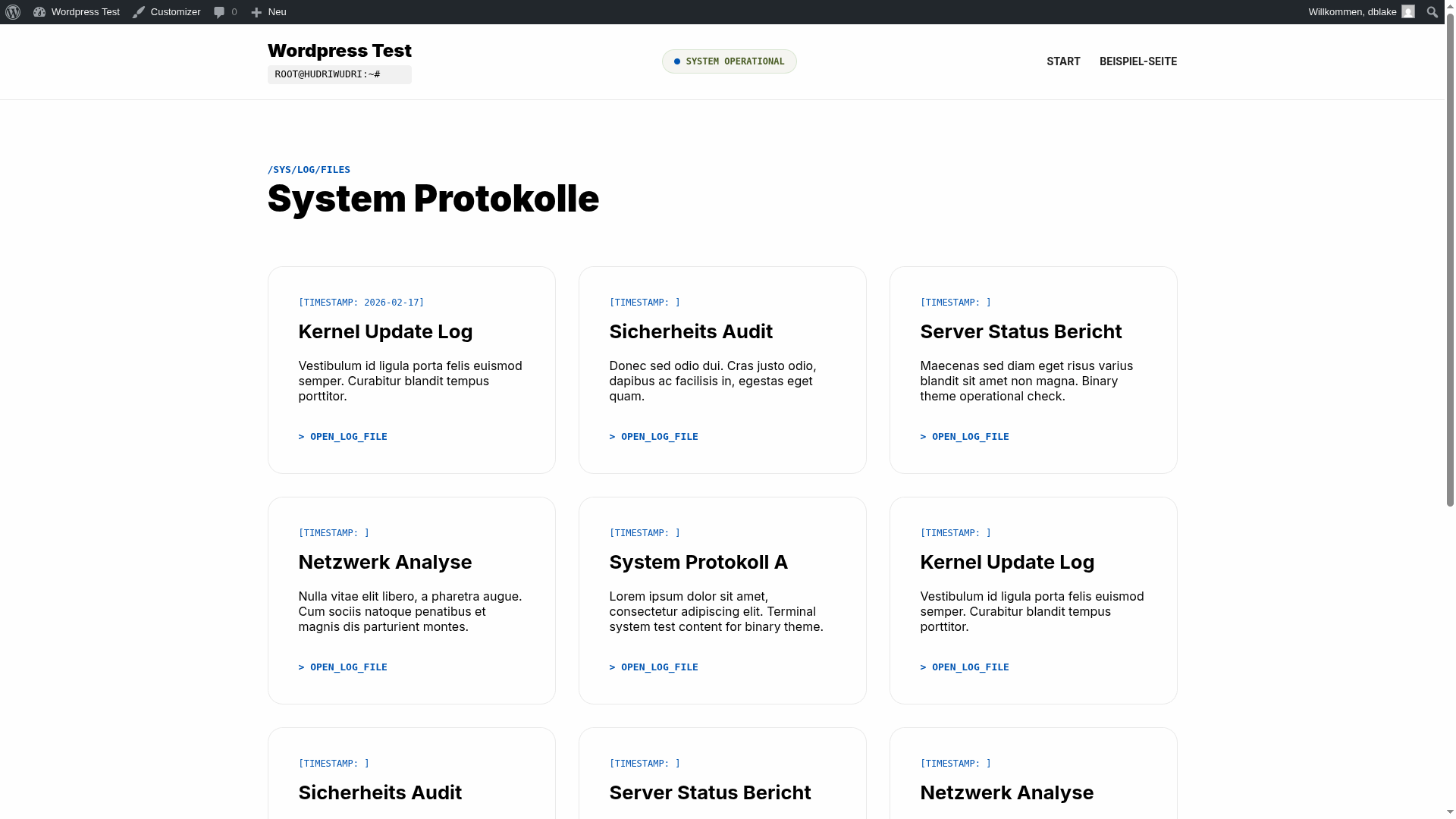
Task: Click OPEN_LOG_FILE under Sicherheits Audit
Action: [x=654, y=437]
